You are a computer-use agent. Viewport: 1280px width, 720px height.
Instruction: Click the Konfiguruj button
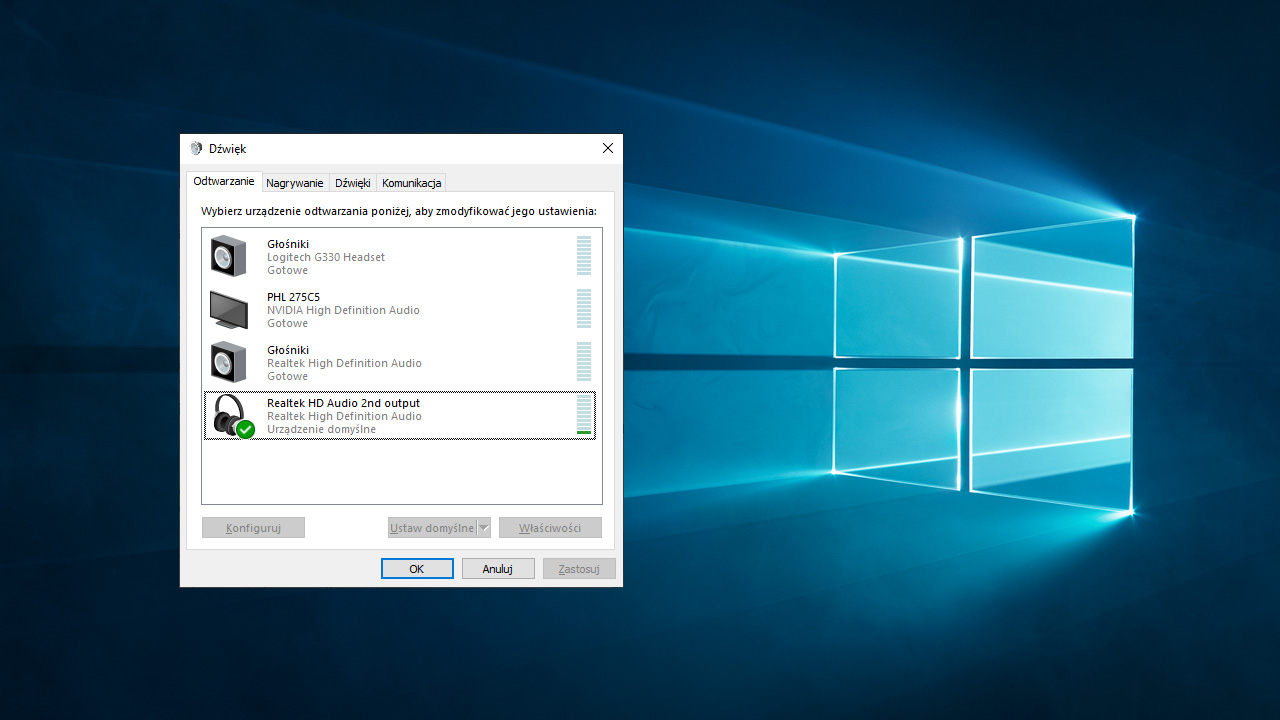(253, 528)
